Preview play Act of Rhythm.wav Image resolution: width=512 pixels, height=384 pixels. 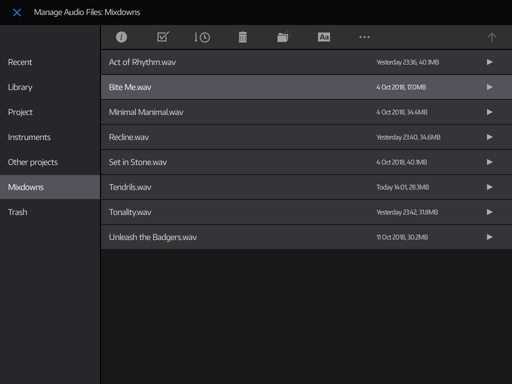click(x=489, y=62)
